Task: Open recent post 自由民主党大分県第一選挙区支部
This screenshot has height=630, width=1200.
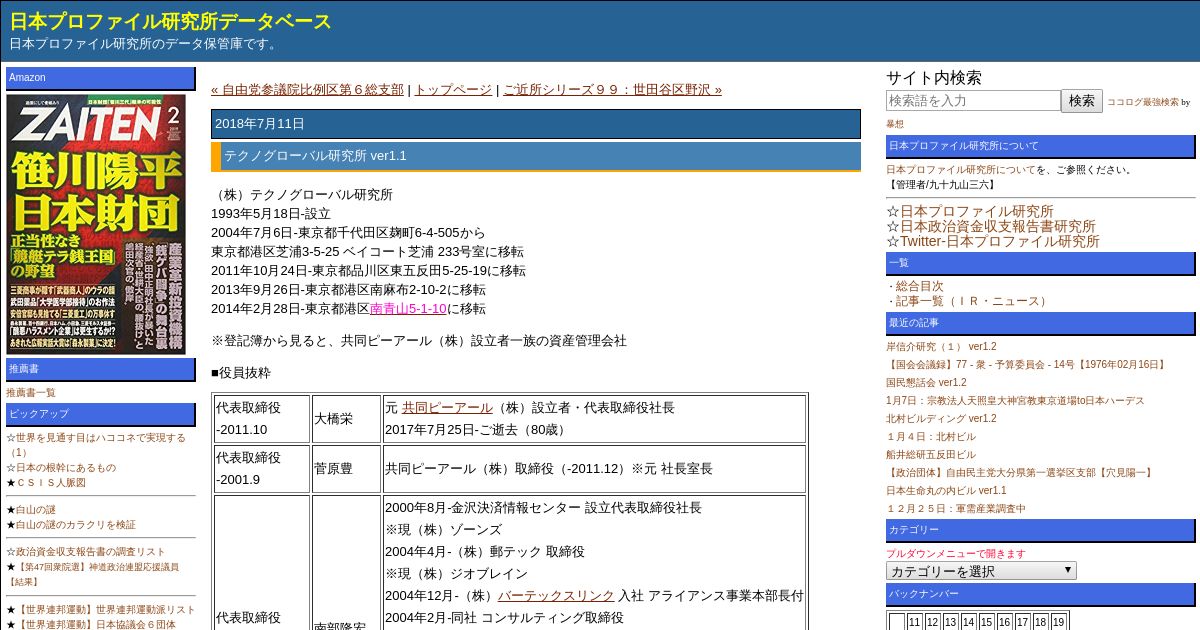Action: click(1021, 472)
